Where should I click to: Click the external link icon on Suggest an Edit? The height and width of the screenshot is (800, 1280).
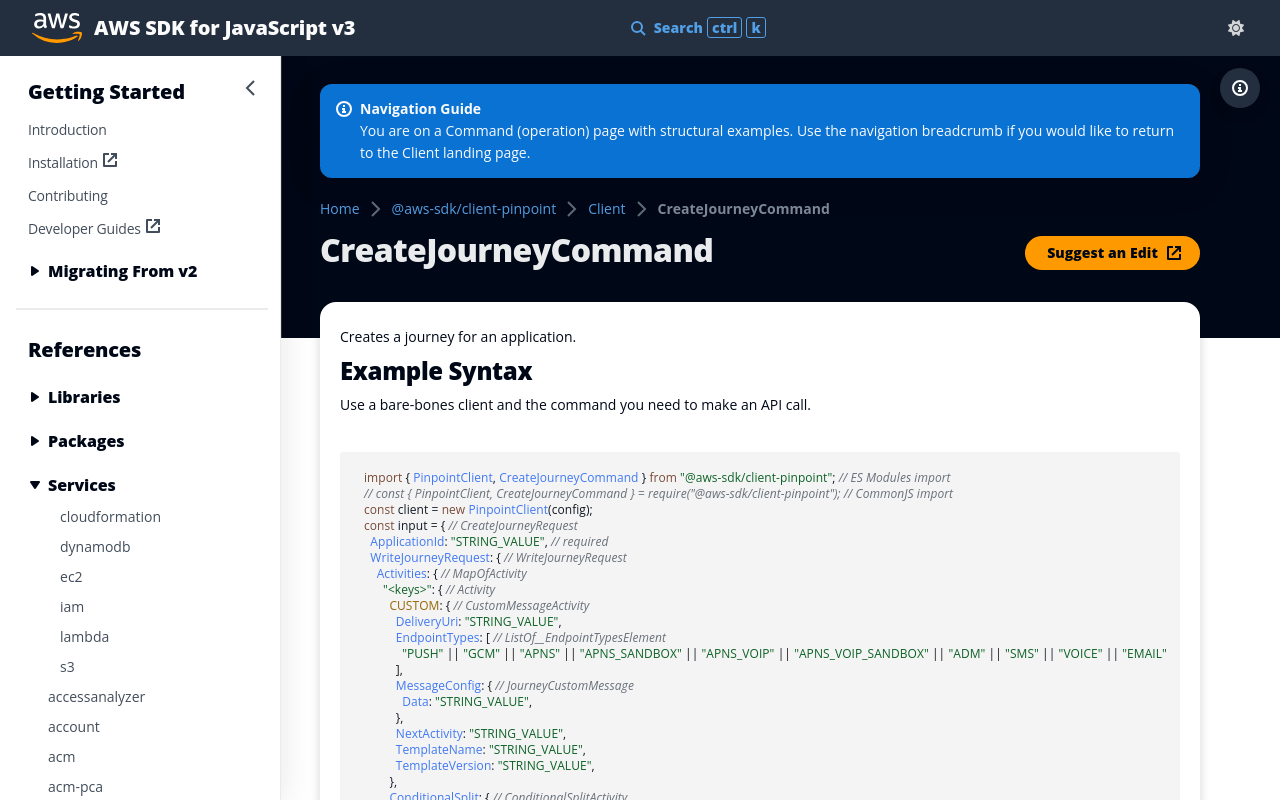coord(1174,253)
